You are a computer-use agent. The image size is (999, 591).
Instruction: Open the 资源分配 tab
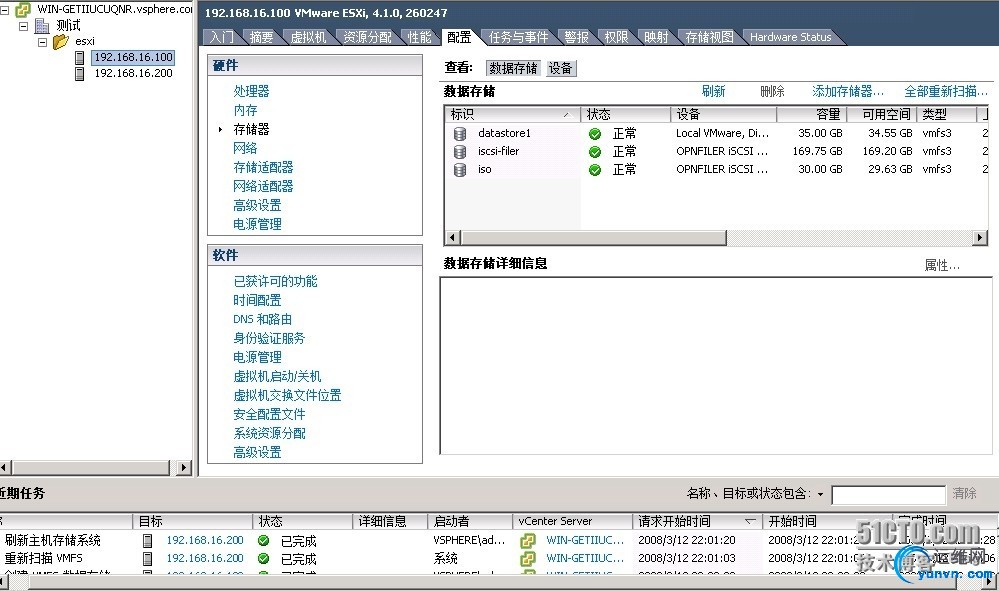point(367,37)
